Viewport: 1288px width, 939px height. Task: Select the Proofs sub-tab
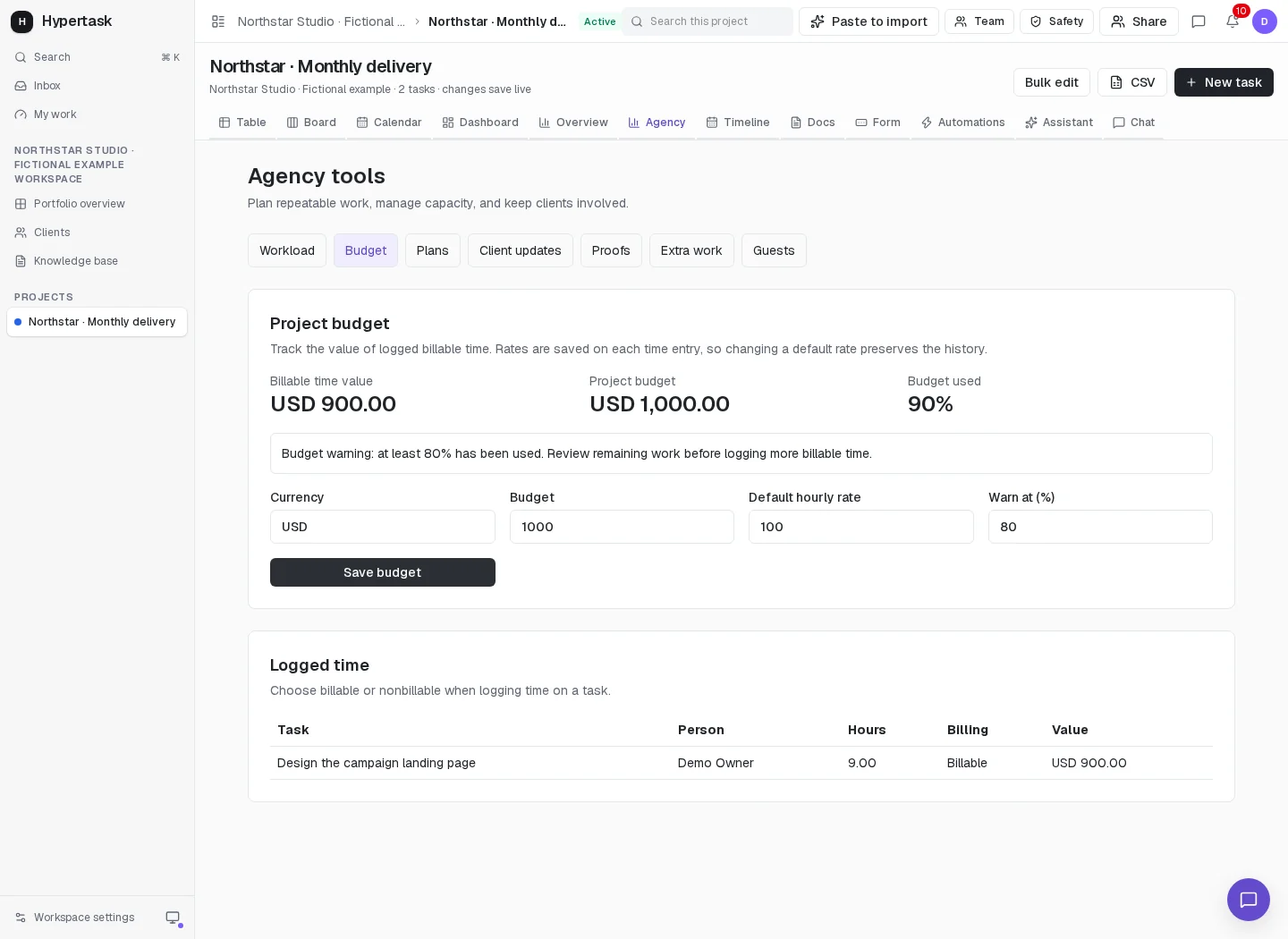(x=611, y=250)
